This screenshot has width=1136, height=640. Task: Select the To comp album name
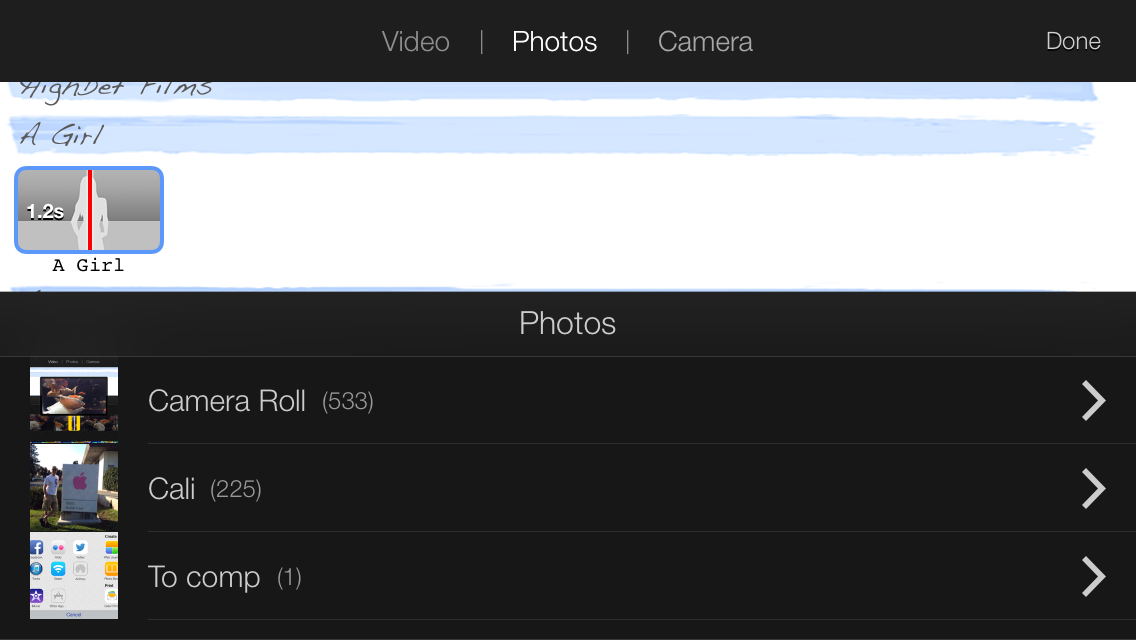coord(204,577)
